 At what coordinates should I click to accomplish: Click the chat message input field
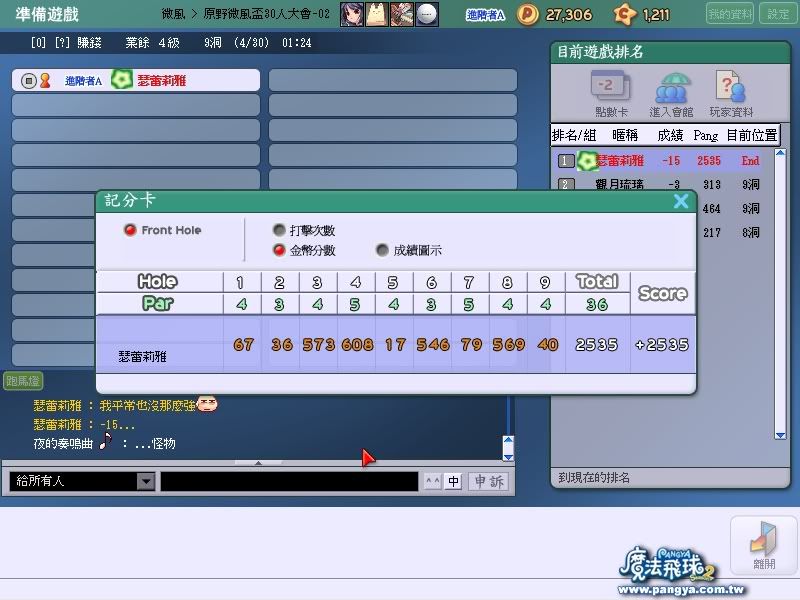click(x=289, y=481)
